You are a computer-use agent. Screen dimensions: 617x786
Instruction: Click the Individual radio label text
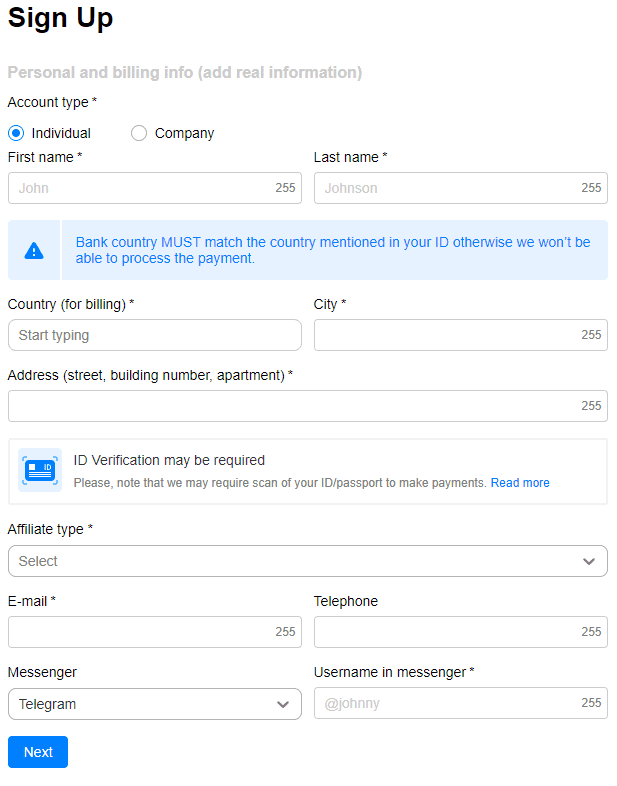(61, 133)
